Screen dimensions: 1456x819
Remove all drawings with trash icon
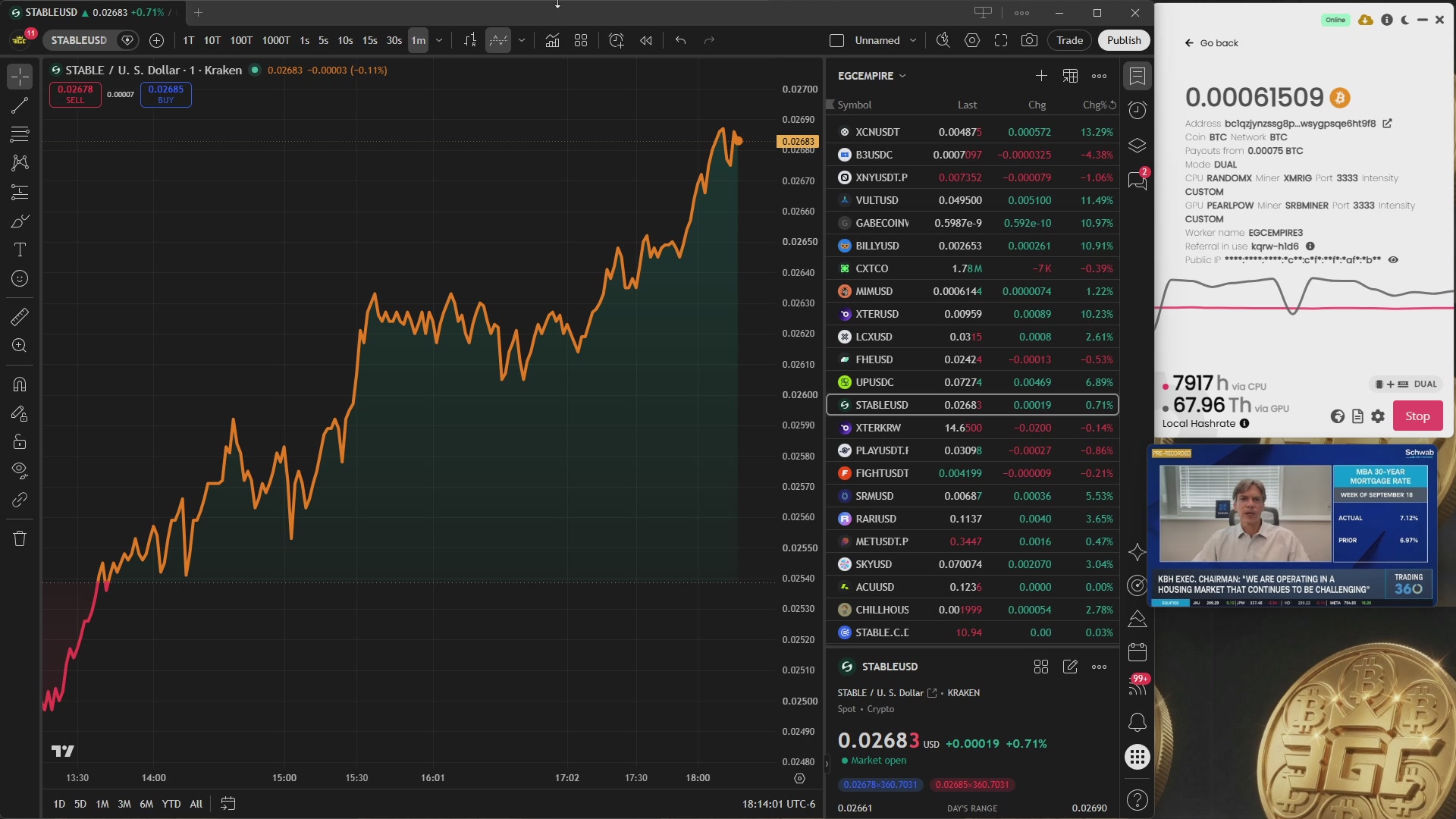click(x=20, y=538)
